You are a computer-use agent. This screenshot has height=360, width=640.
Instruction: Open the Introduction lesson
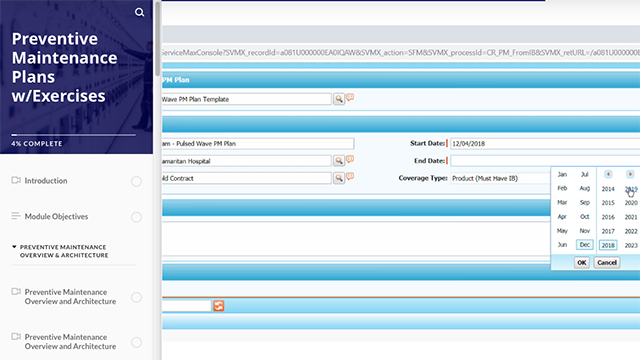(x=46, y=181)
